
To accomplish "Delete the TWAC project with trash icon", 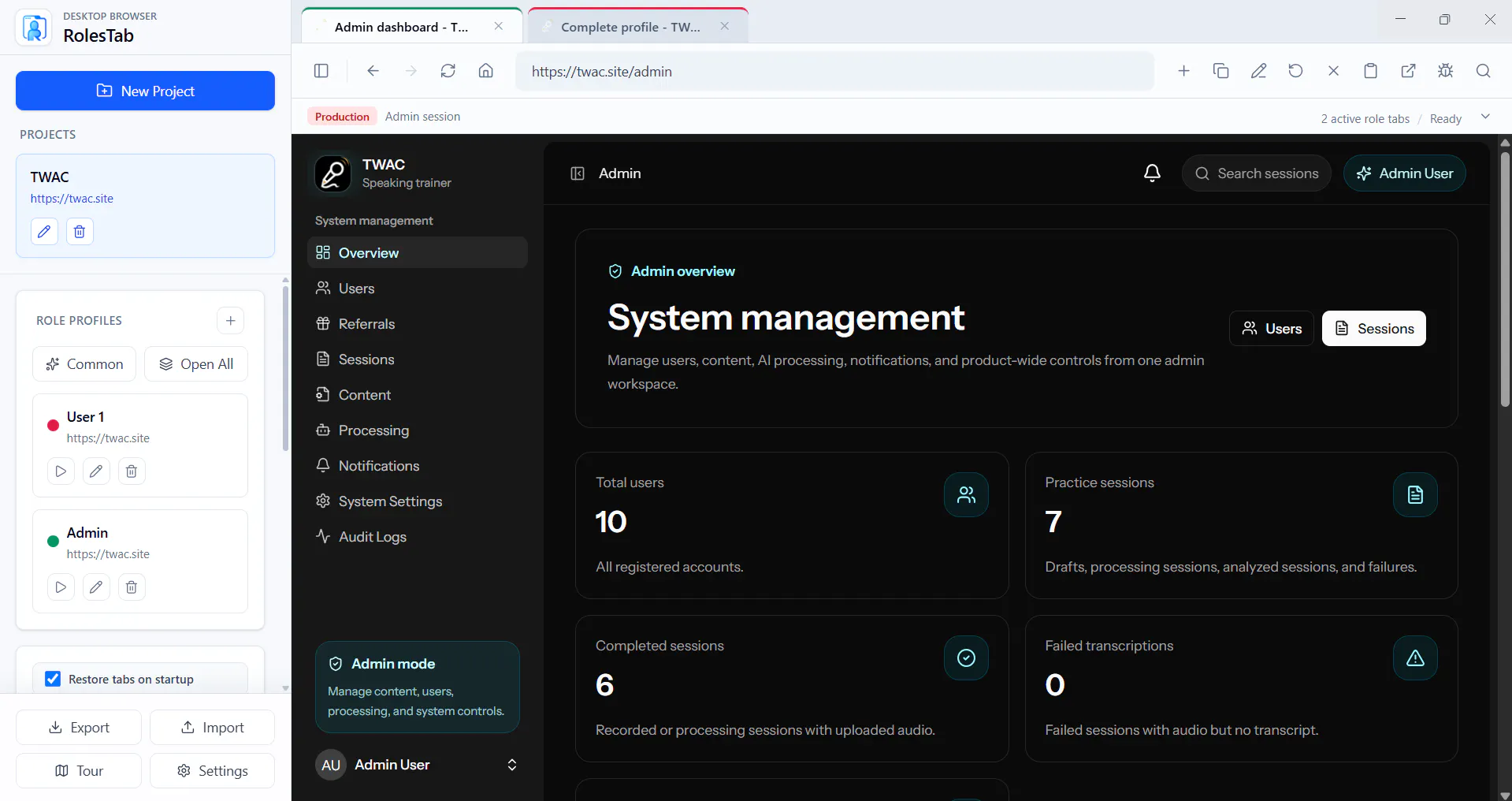I will (80, 232).
